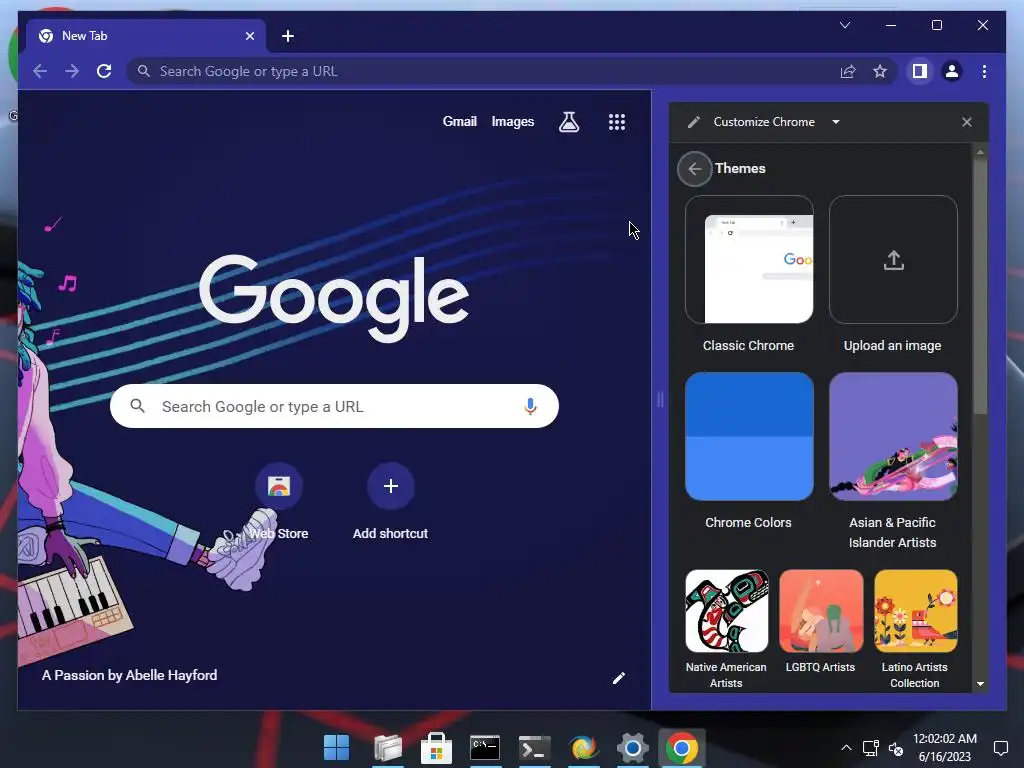Click the share page icon in address bar
Screen dimensions: 1024x768
(x=848, y=71)
